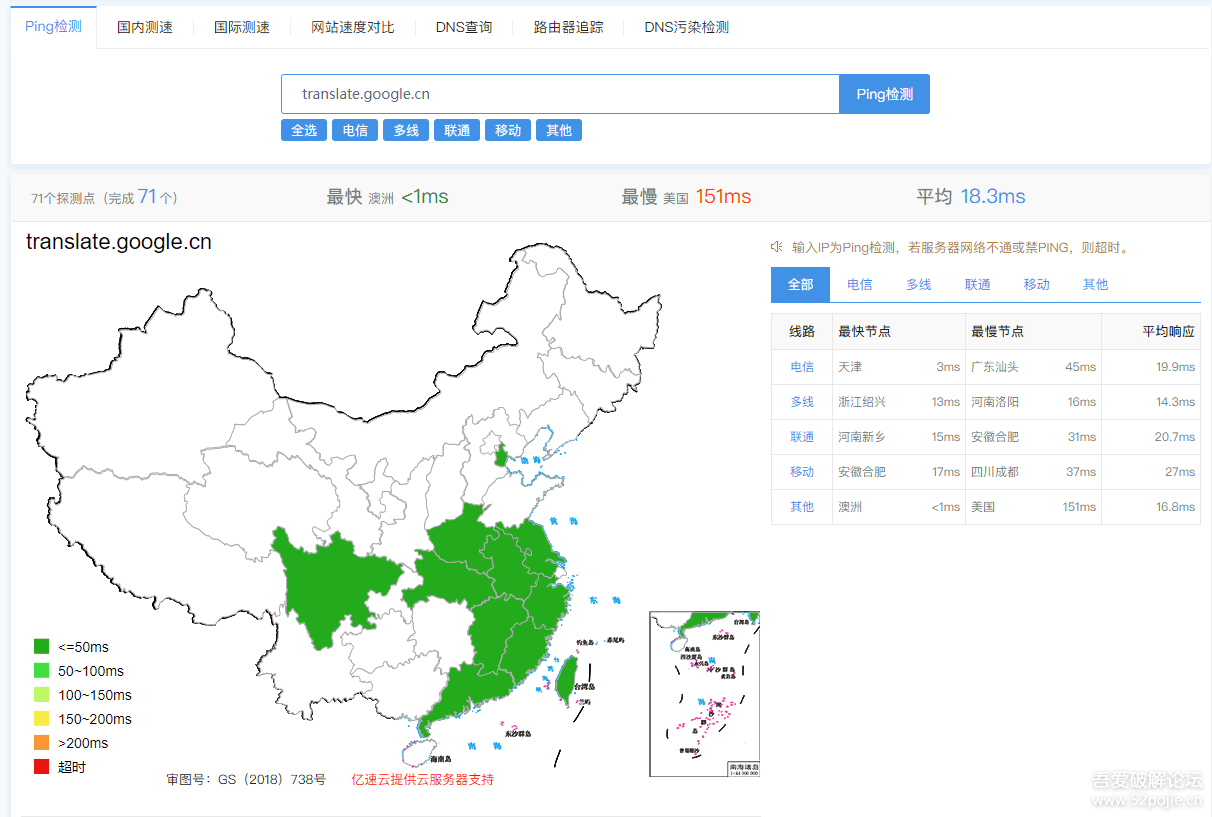Click the 河南洛阳 slowest-node cell
1212x817 pixels.
pos(995,402)
